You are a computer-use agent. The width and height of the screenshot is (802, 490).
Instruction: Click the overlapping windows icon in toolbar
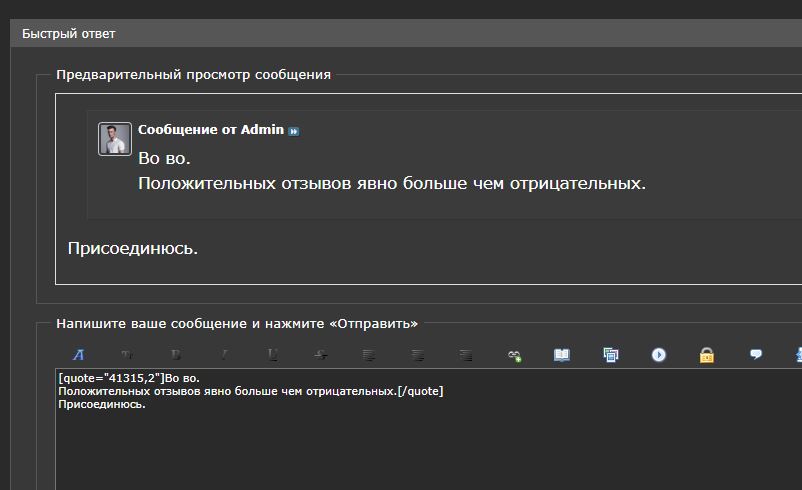pos(611,354)
